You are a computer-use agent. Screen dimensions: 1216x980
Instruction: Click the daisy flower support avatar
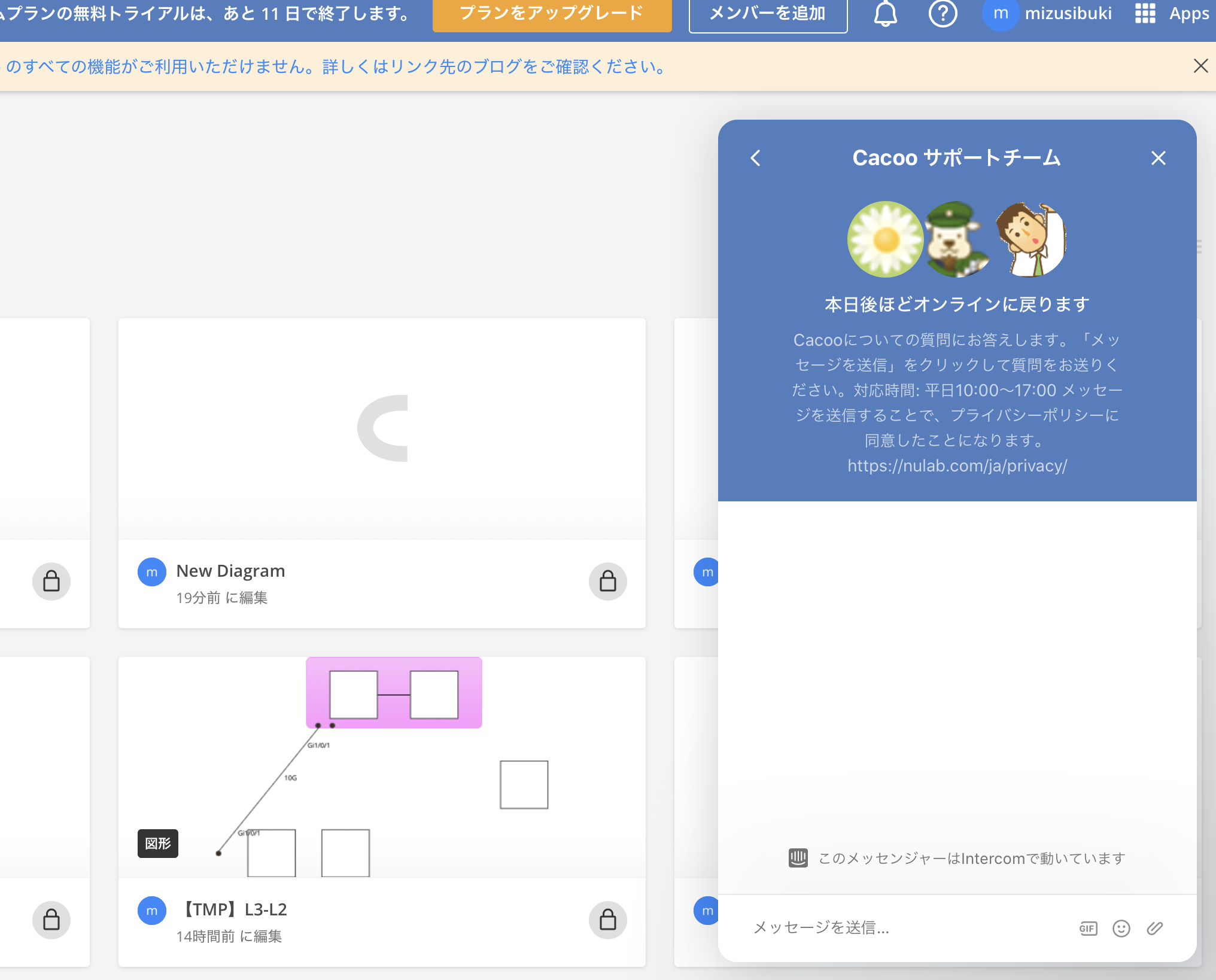(885, 239)
